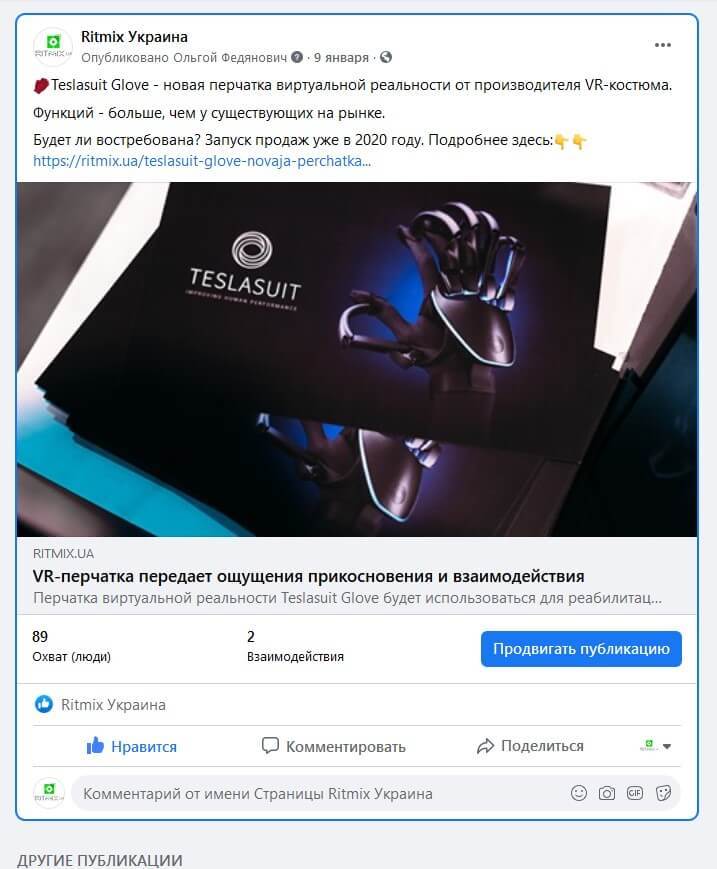Add a GIF to the comment

(x=634, y=793)
